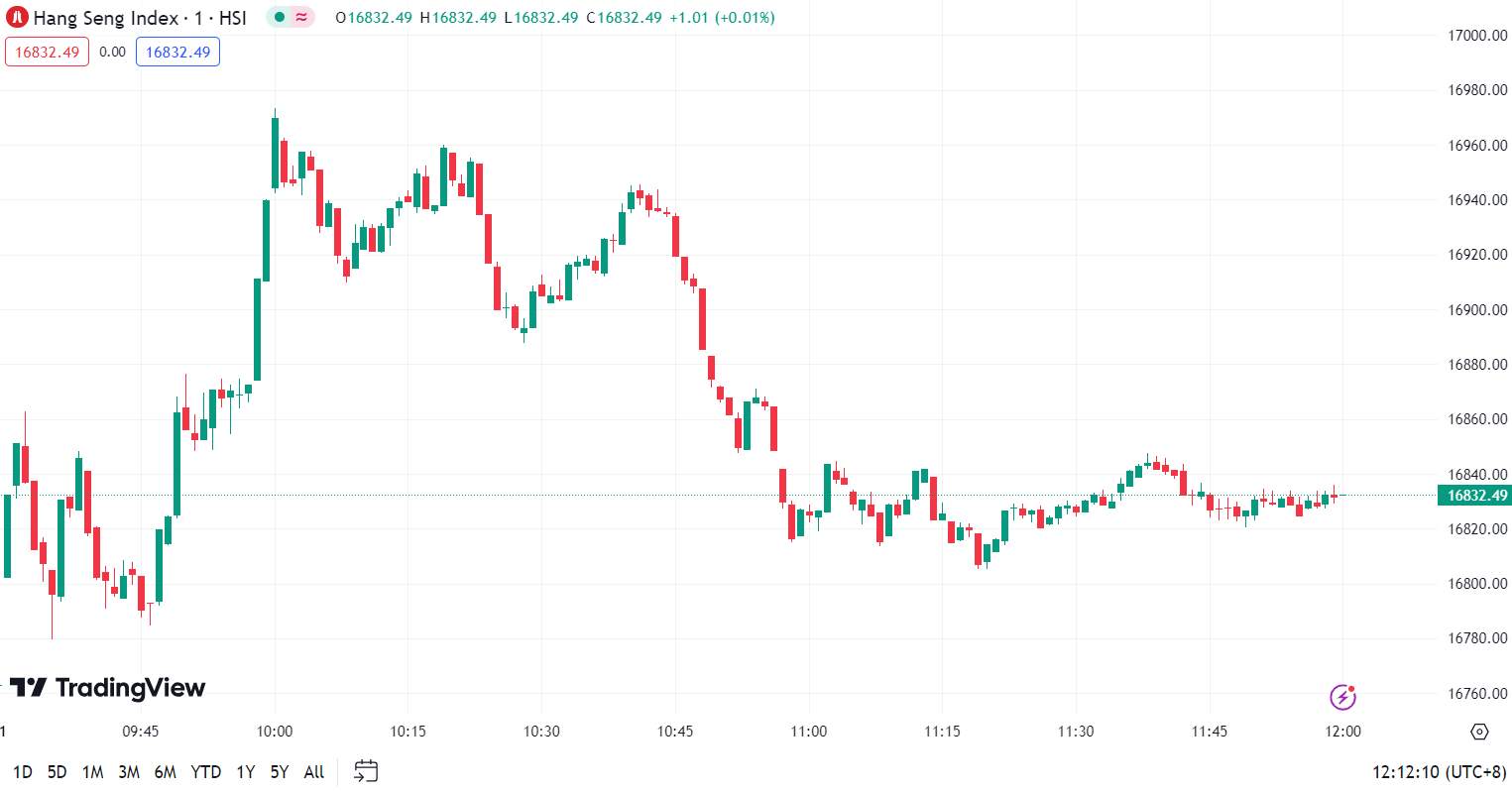Open the date range calendar icon
Viewport: 1512px width, 793px height.
(366, 771)
